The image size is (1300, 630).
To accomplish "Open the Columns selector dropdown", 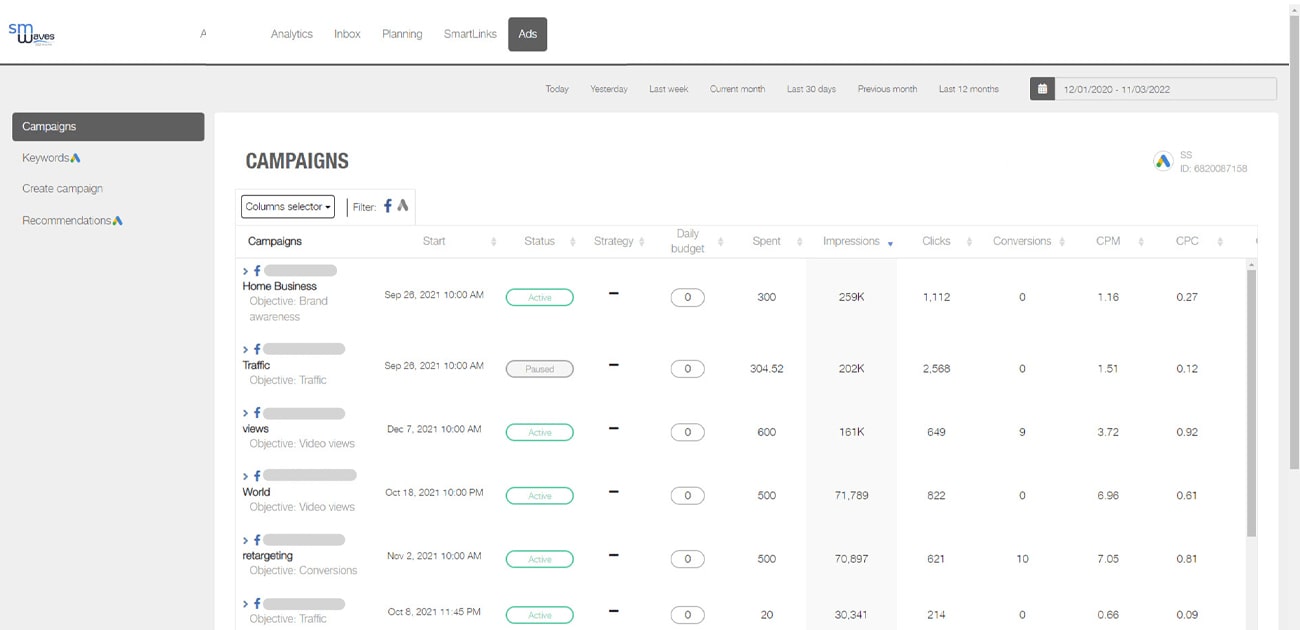I will pyautogui.click(x=288, y=206).
